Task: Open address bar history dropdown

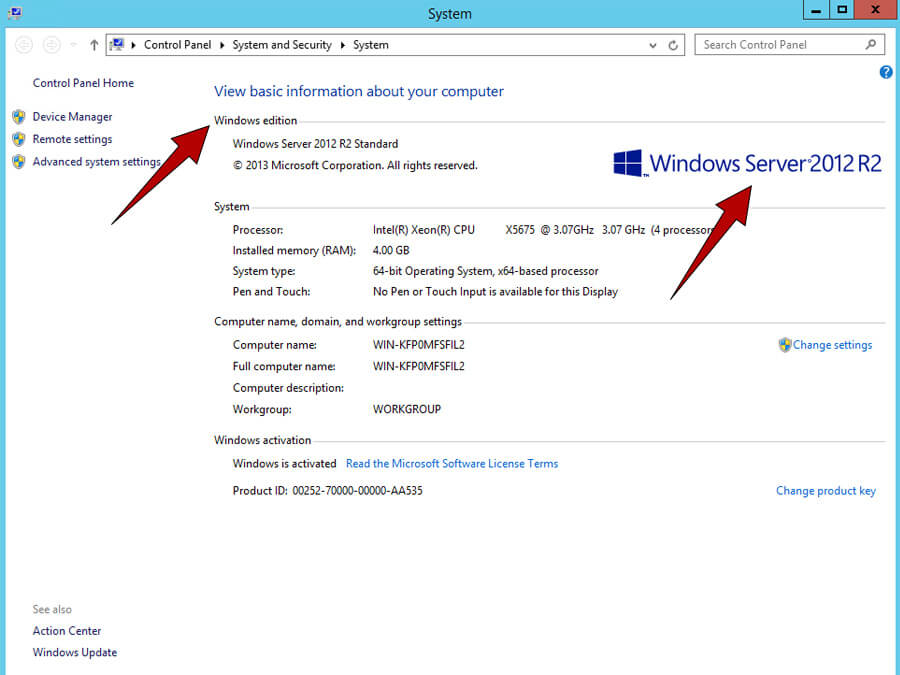Action: (x=653, y=45)
